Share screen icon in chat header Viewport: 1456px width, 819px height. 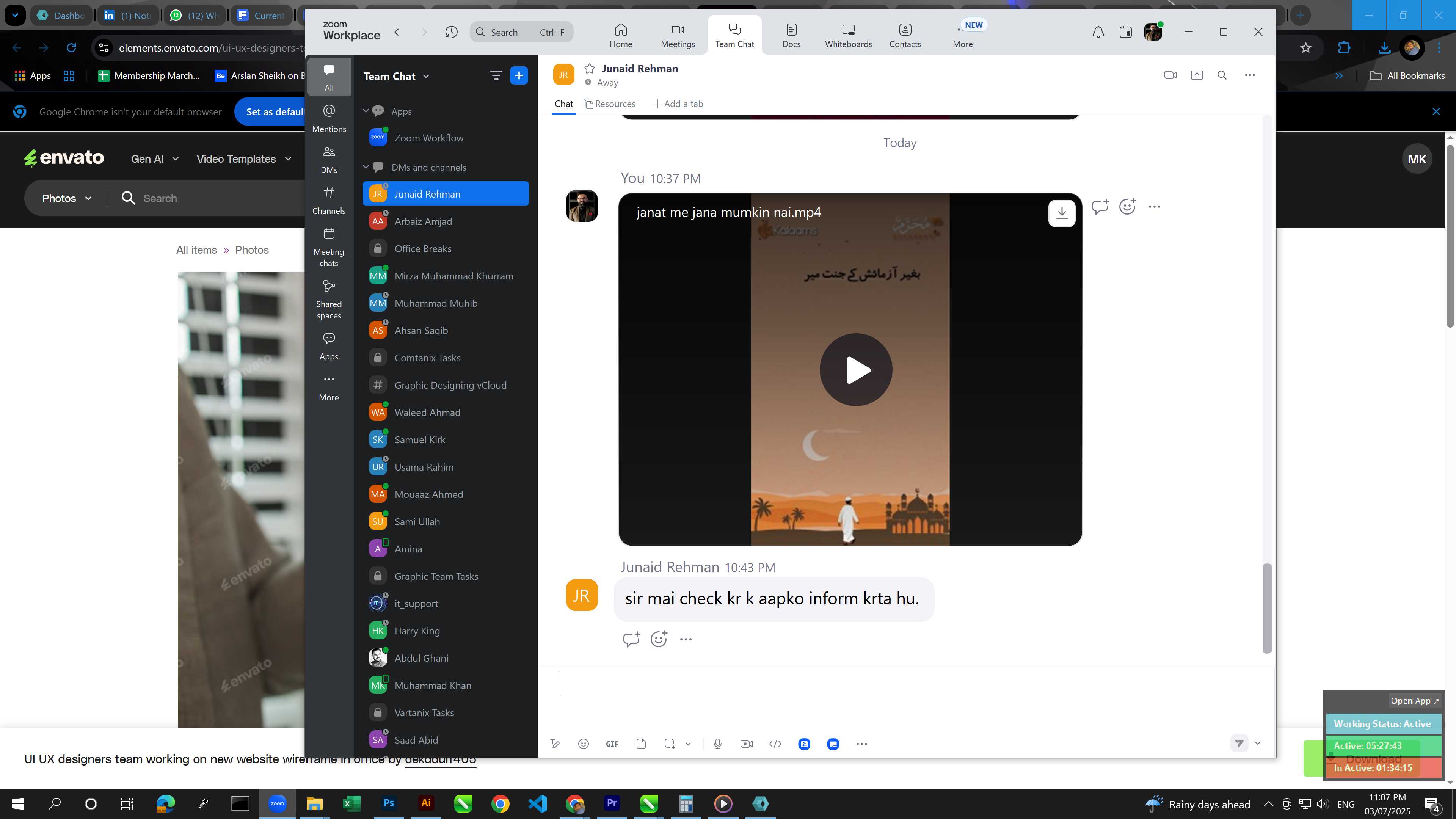[x=1197, y=75]
